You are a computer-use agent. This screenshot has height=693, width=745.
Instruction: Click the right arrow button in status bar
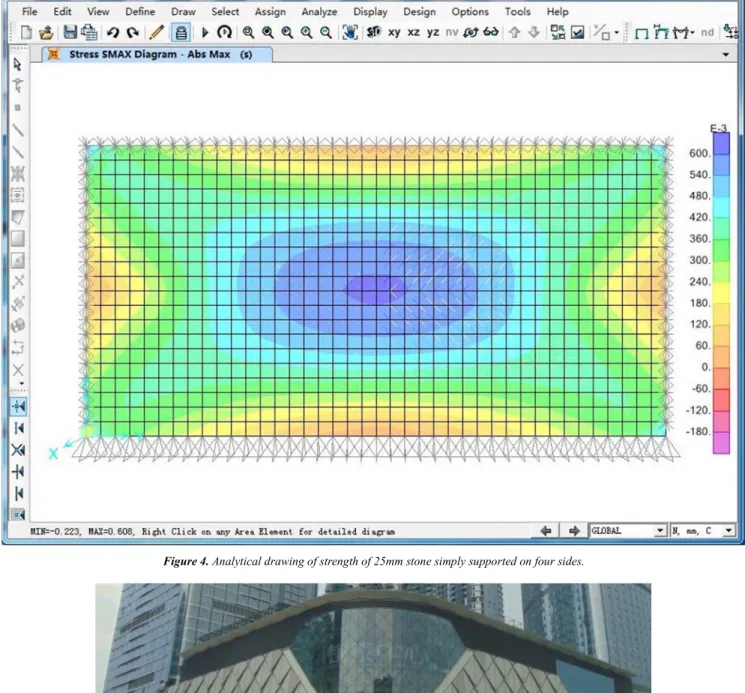[x=574, y=531]
